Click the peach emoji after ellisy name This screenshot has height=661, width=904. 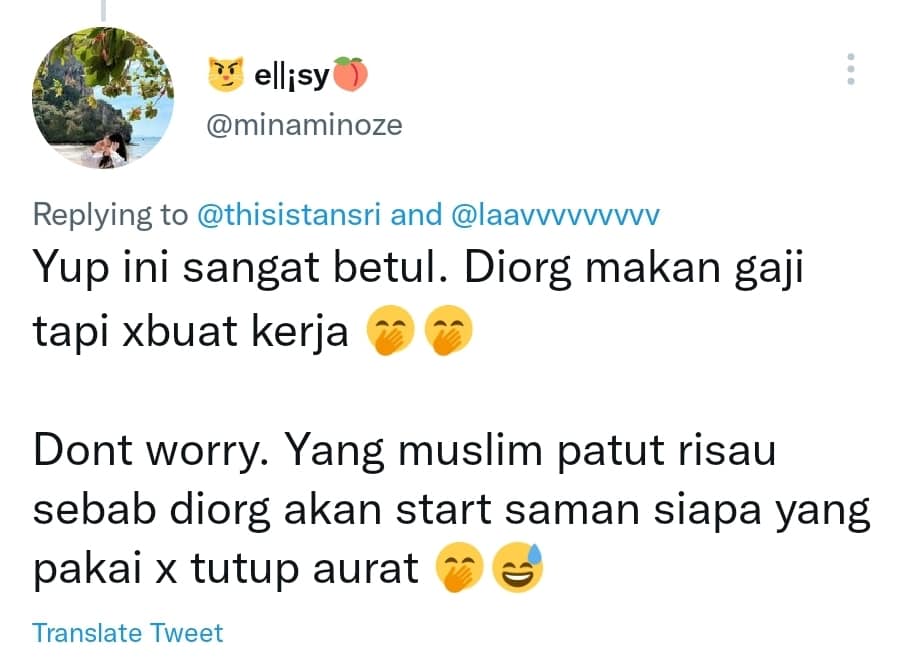point(351,74)
